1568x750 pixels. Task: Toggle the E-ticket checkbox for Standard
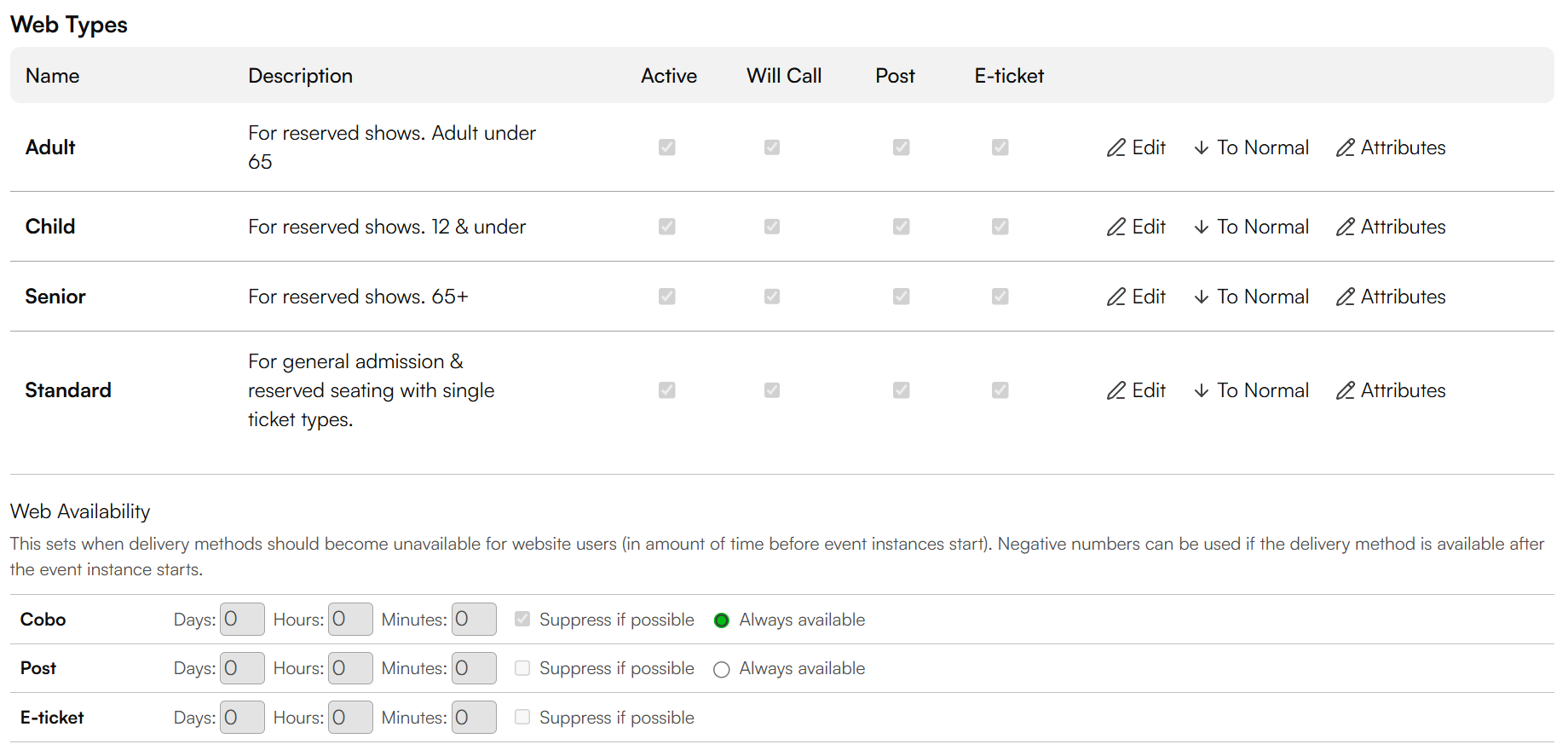coord(1000,390)
